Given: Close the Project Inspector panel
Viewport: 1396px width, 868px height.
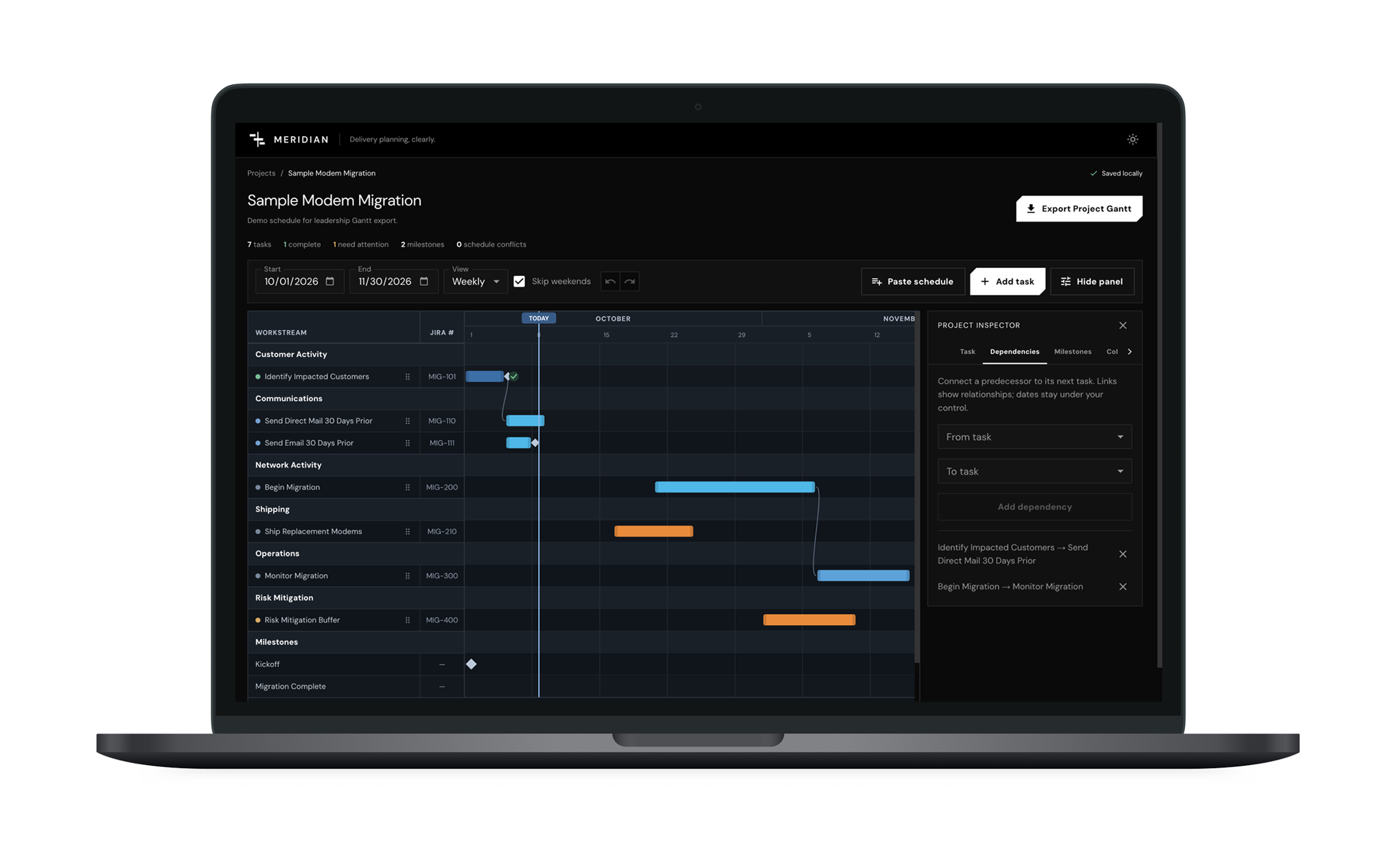Looking at the screenshot, I should [x=1122, y=325].
